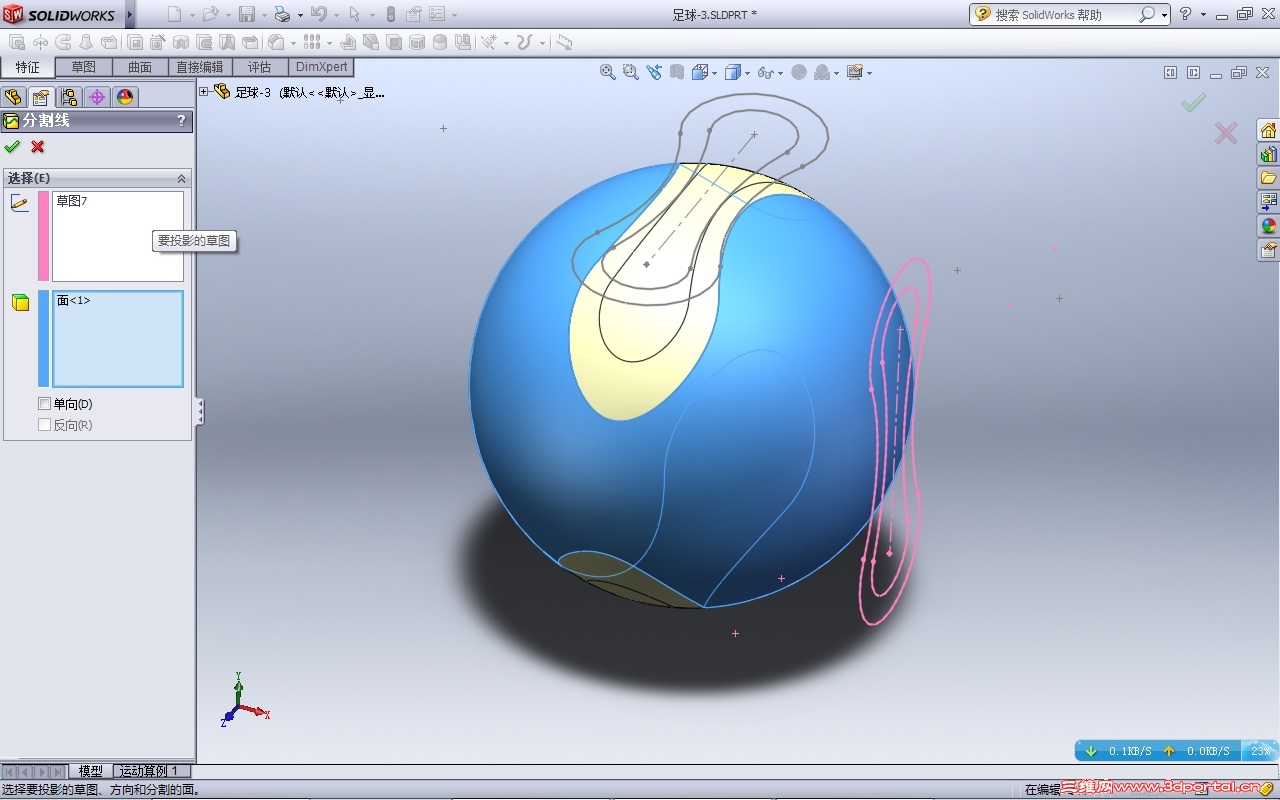1280x800 pixels.
Task: Open the File Explorer folder icon in task pane
Action: tap(1269, 178)
